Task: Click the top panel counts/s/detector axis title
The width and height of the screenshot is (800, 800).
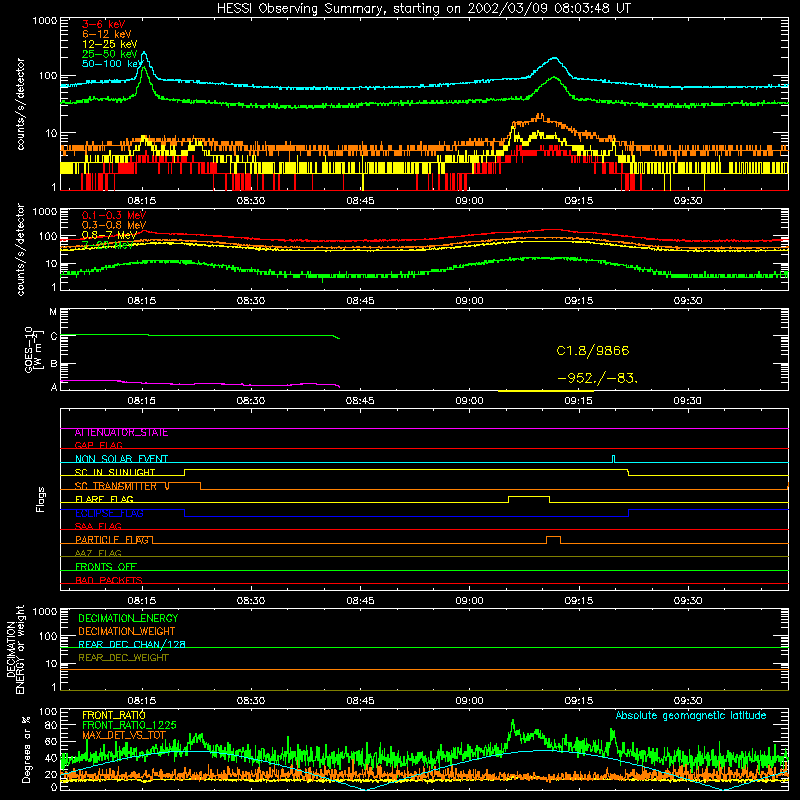Action: [21, 104]
